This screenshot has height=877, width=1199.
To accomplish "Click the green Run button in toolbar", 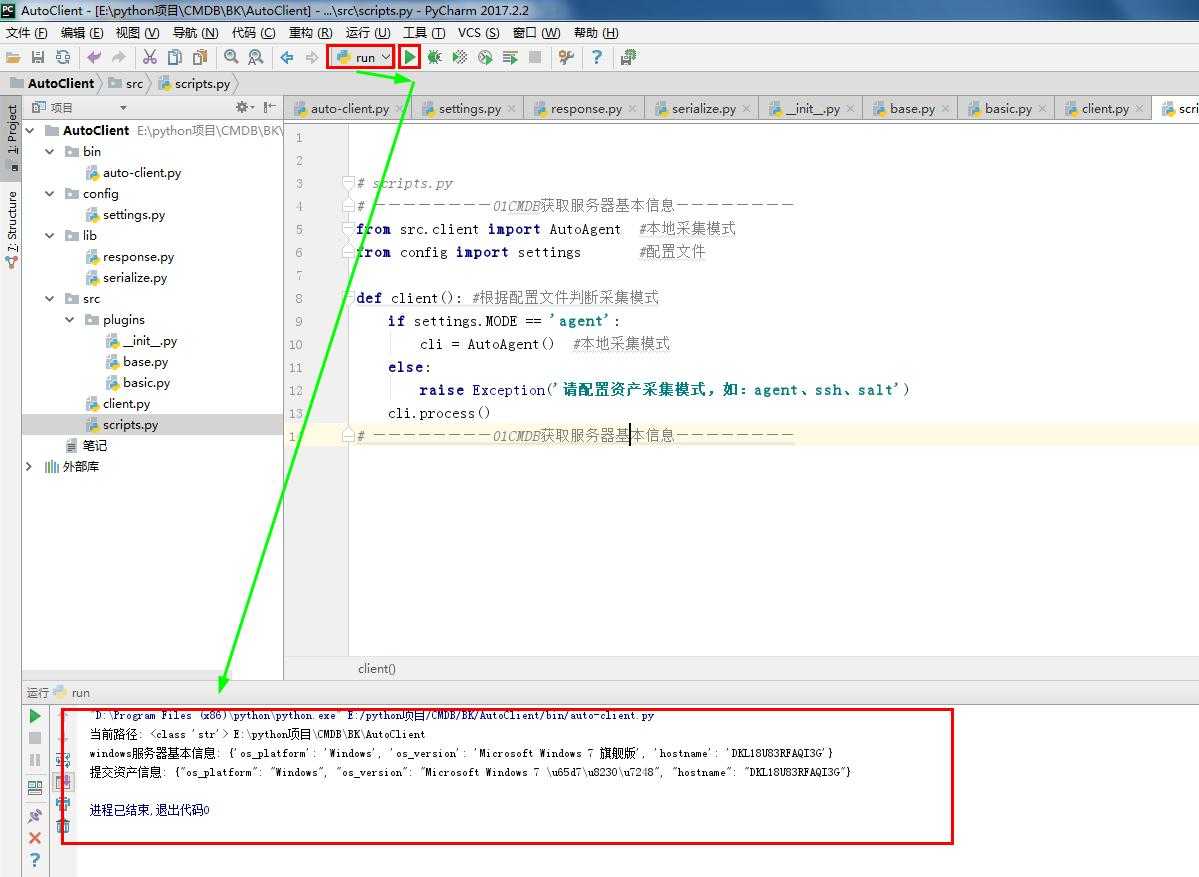I will pos(410,57).
